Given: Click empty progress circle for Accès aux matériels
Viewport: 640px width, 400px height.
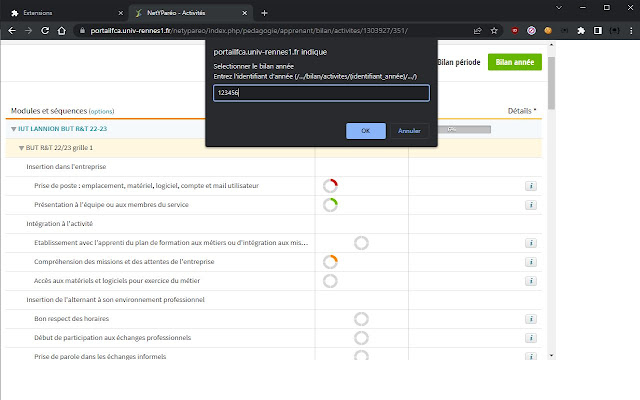Looking at the screenshot, I should [330, 281].
